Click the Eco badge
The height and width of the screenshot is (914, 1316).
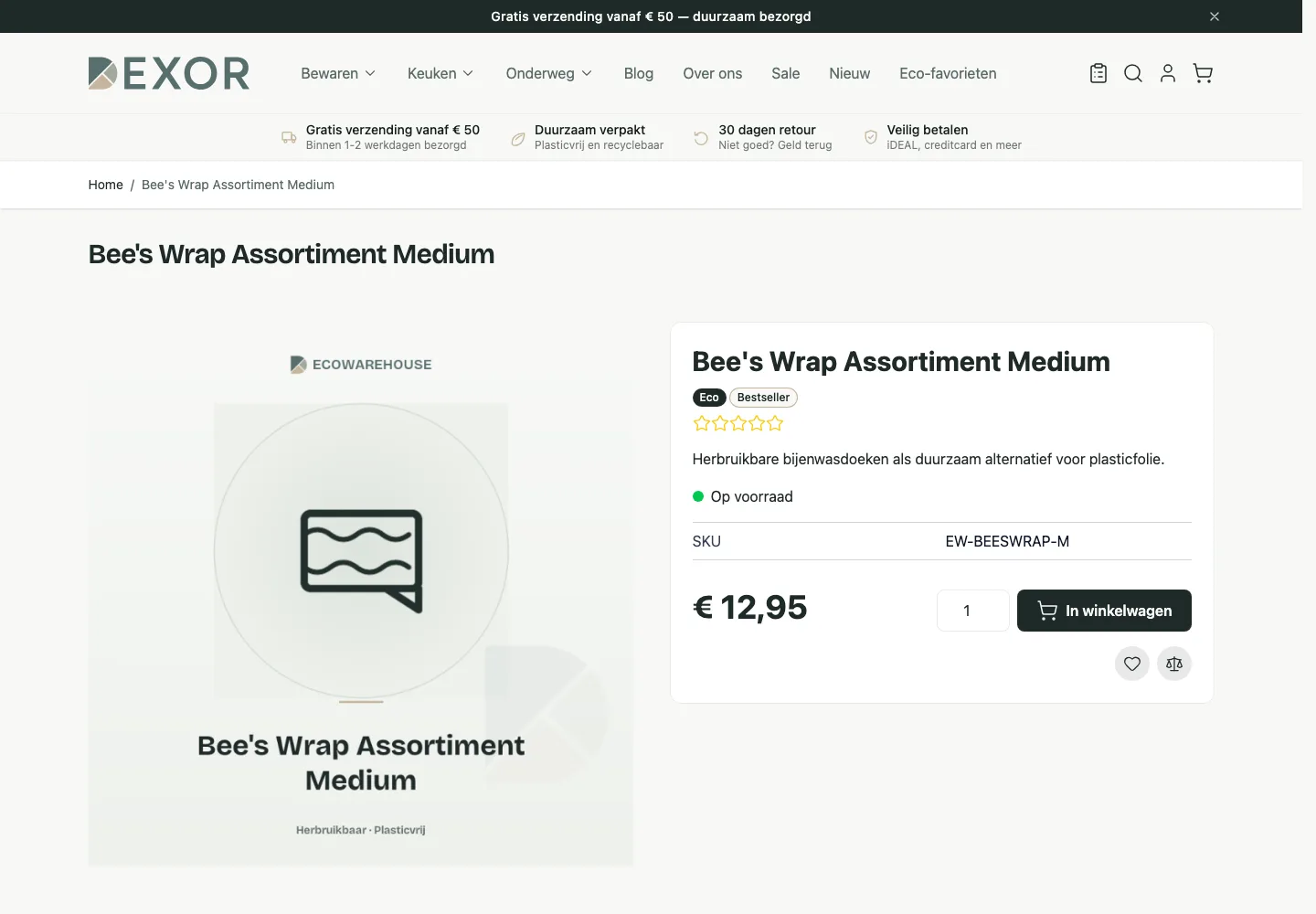(x=709, y=398)
